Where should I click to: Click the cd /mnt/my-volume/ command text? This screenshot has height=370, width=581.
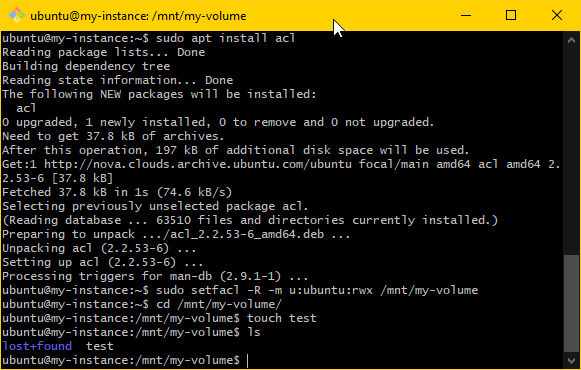(x=219, y=304)
